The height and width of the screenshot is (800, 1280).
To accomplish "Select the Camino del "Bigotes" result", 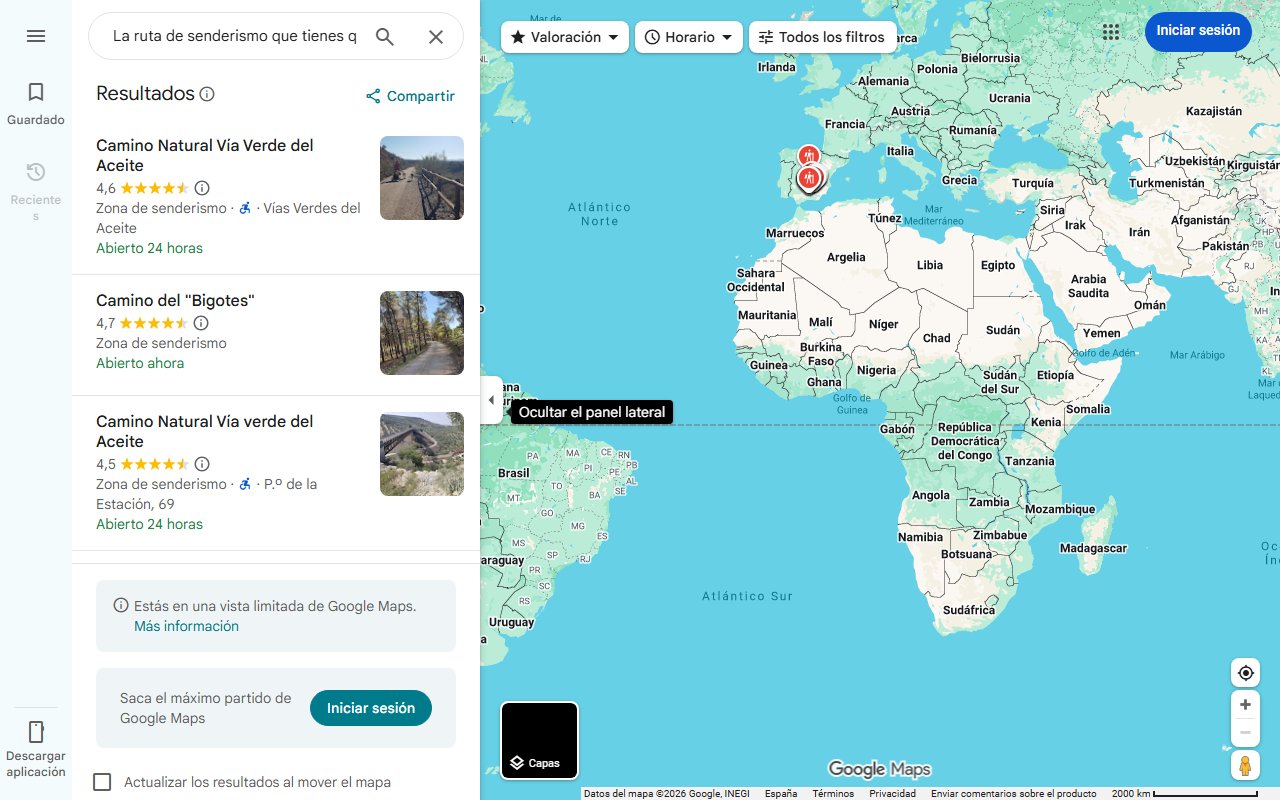I will 175,301.
